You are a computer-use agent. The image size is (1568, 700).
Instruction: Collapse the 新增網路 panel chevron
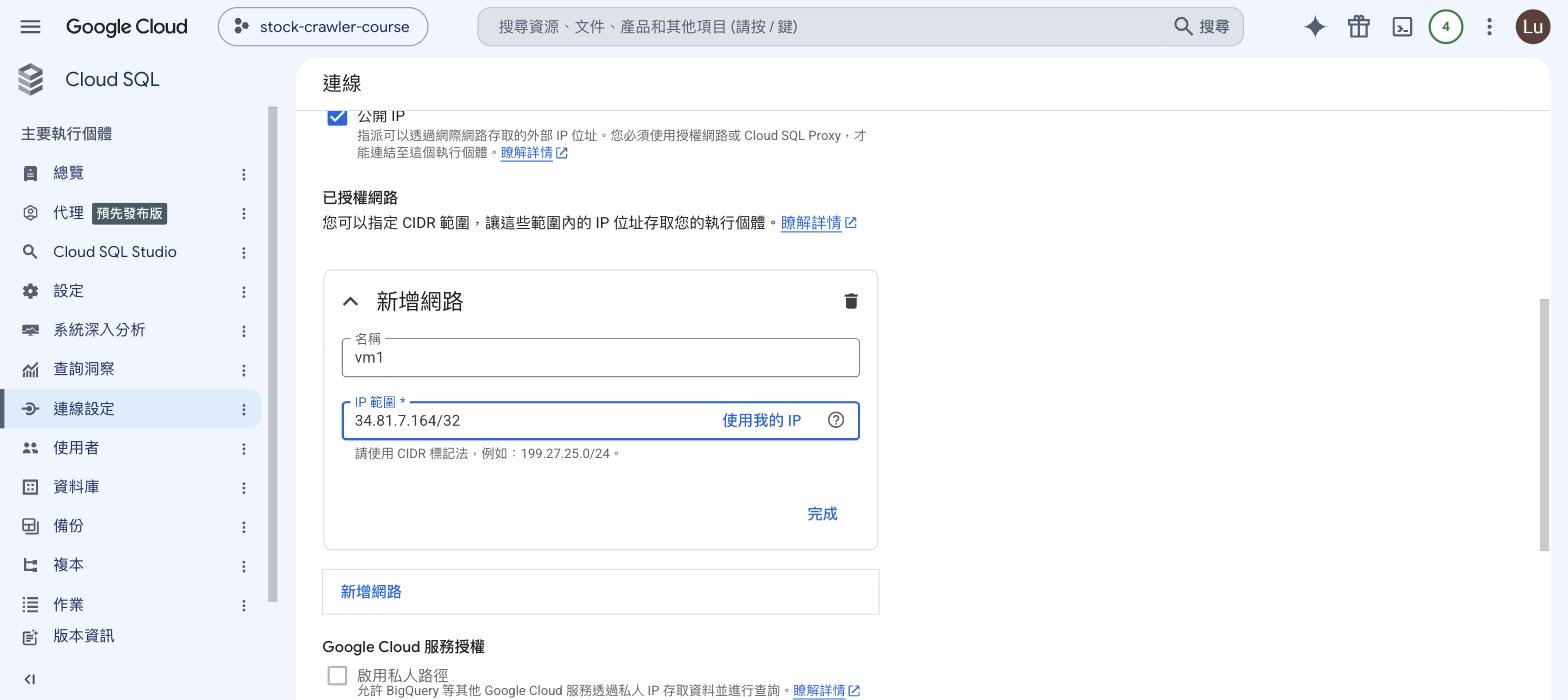click(350, 301)
